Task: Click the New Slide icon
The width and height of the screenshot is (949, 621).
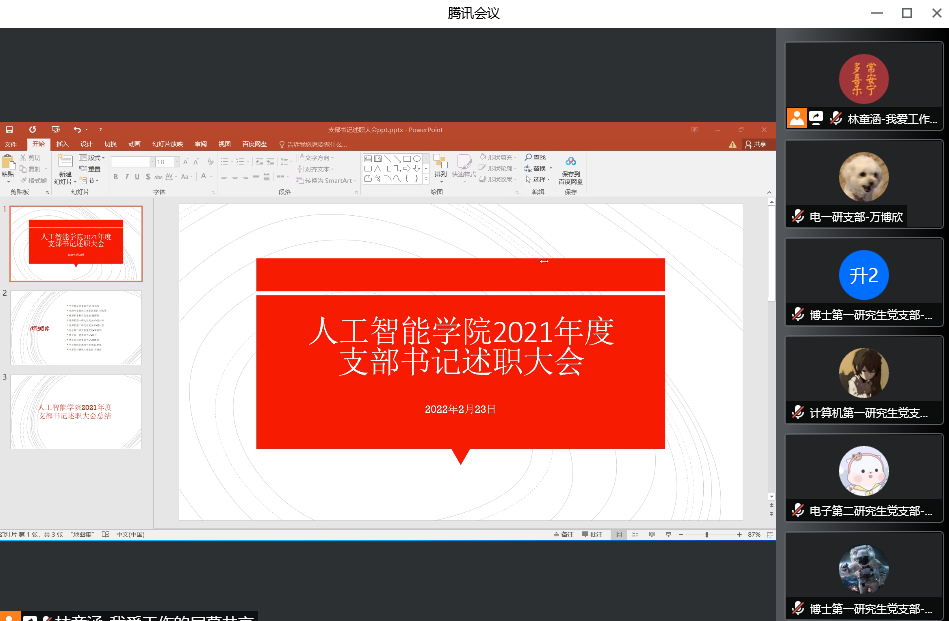Action: tap(64, 165)
